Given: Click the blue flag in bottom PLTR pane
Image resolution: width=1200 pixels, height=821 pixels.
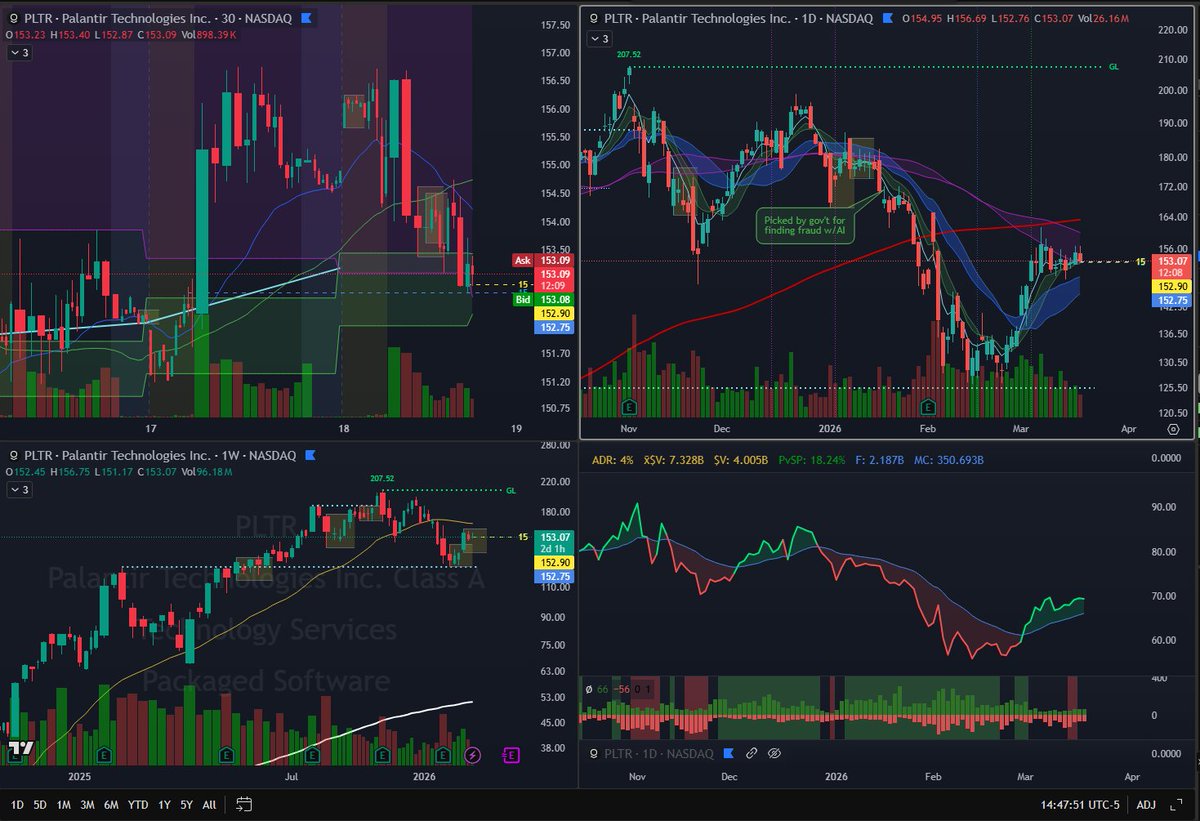Looking at the screenshot, I should 730,753.
